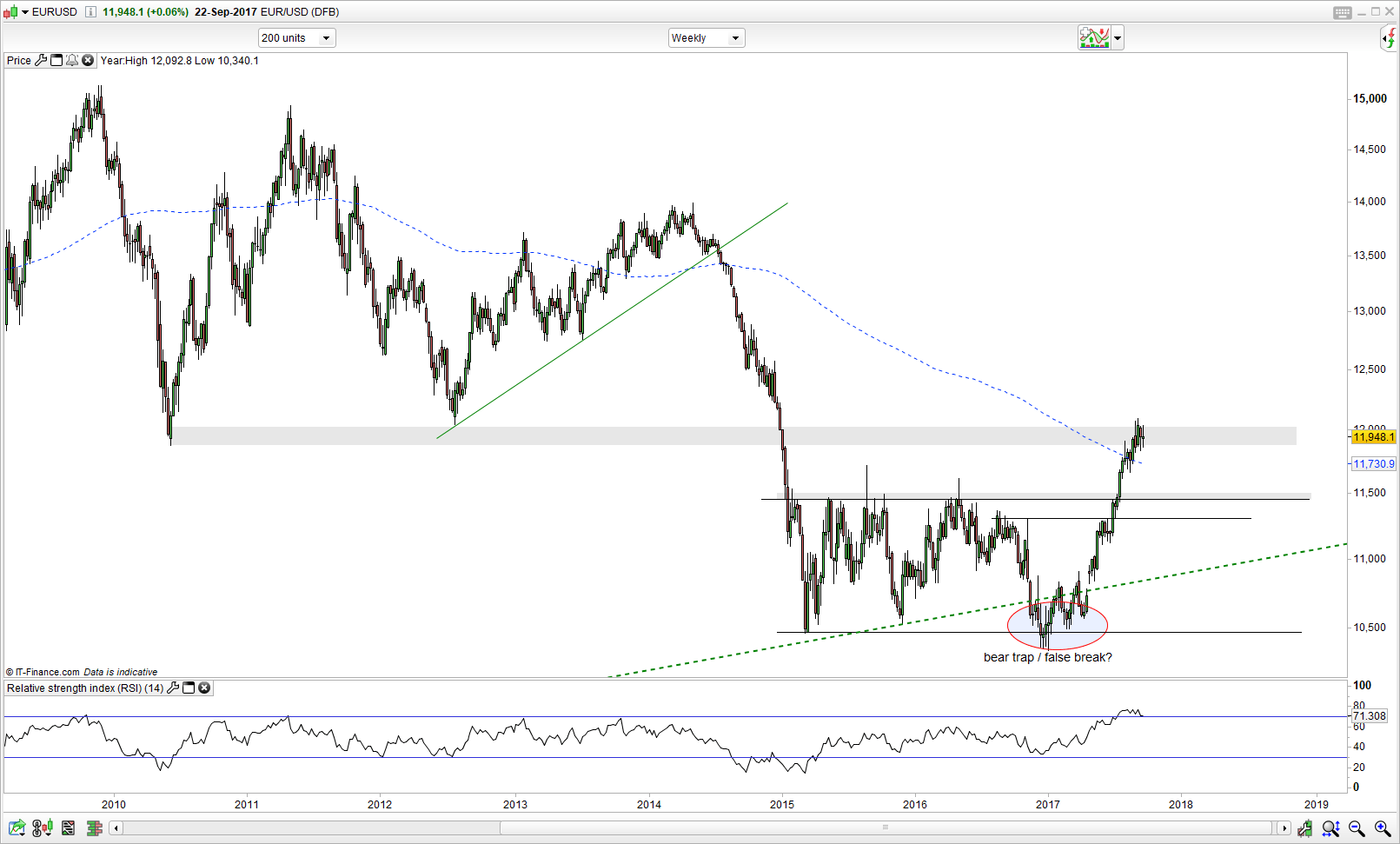Click the candlestick symbol beside EURUSD
This screenshot has height=844, width=1400.
[10, 11]
